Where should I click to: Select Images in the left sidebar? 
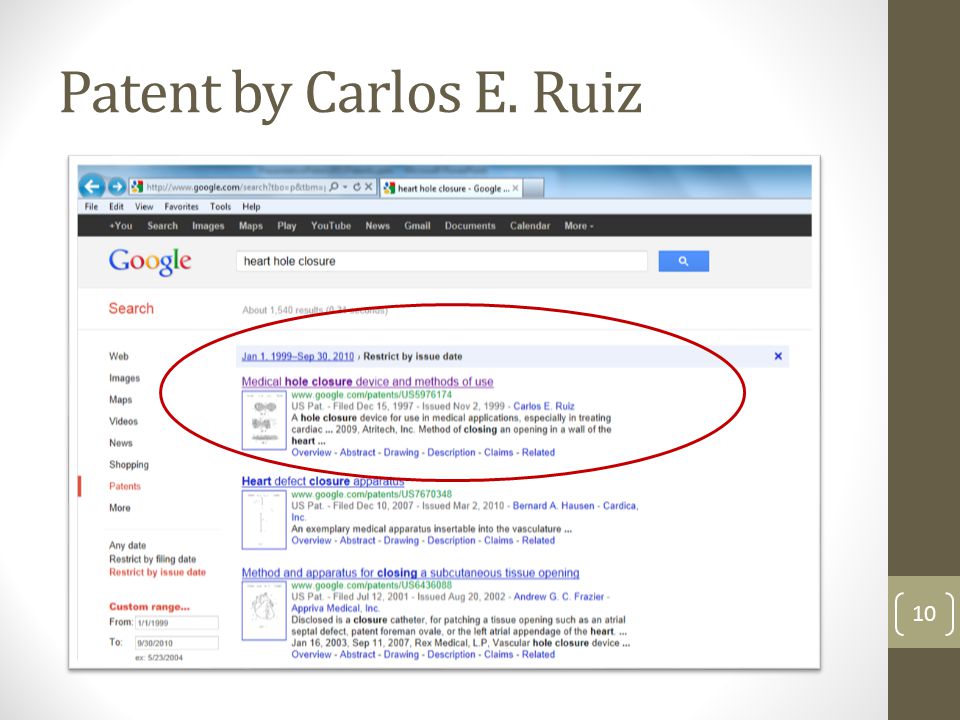[124, 378]
